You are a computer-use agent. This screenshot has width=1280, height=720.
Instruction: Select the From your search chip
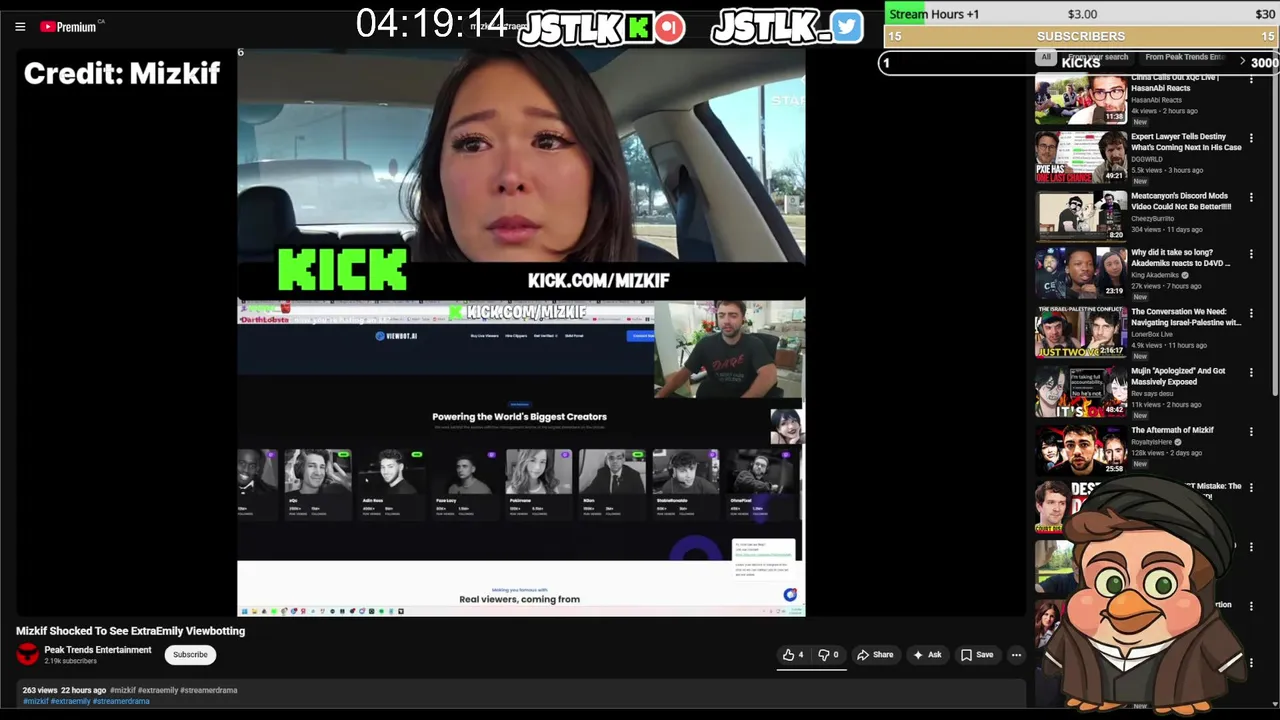[1098, 57]
